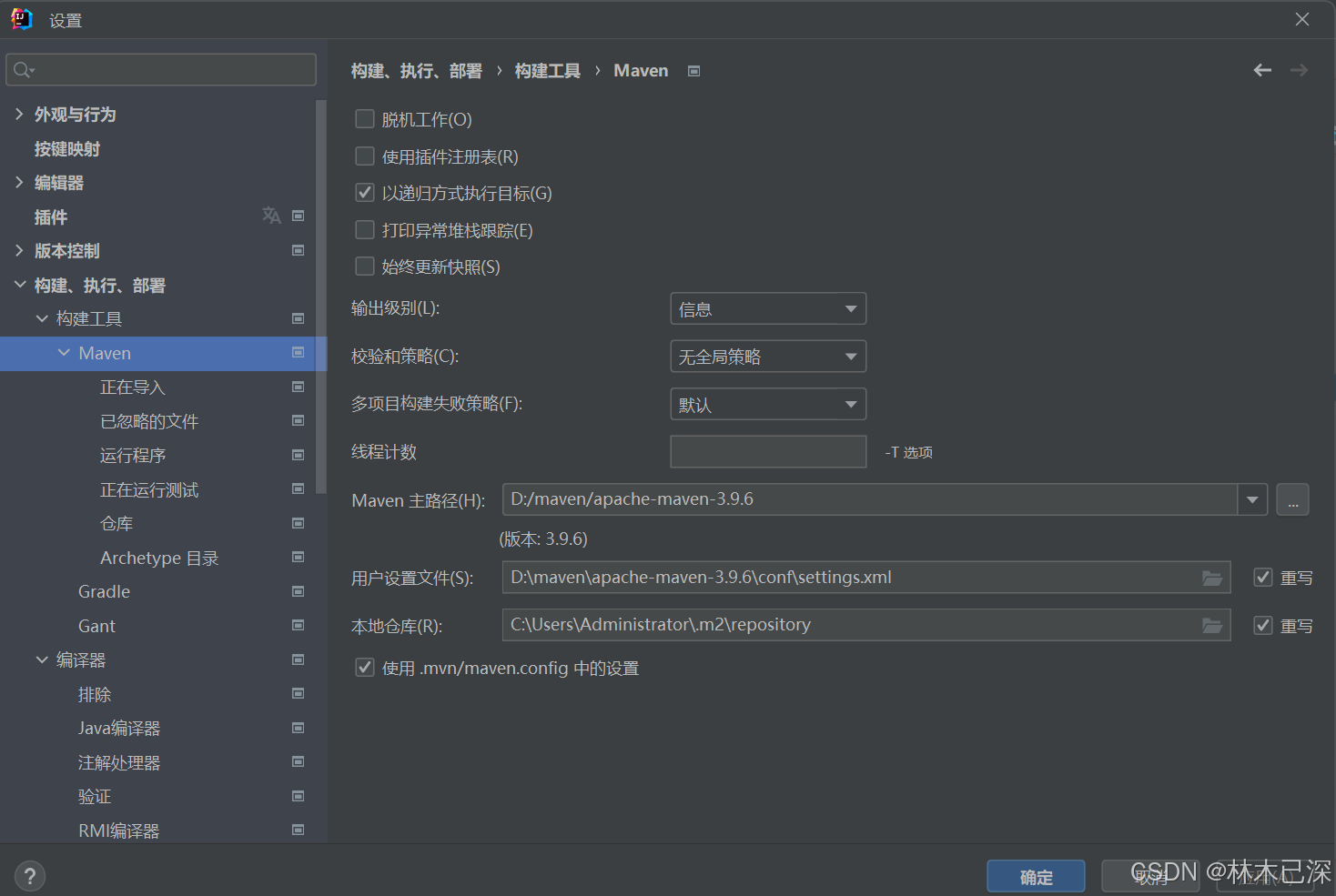Viewport: 1336px width, 896px height.
Task: Click project-level icon beside 正在运行测试 row
Action: [298, 488]
